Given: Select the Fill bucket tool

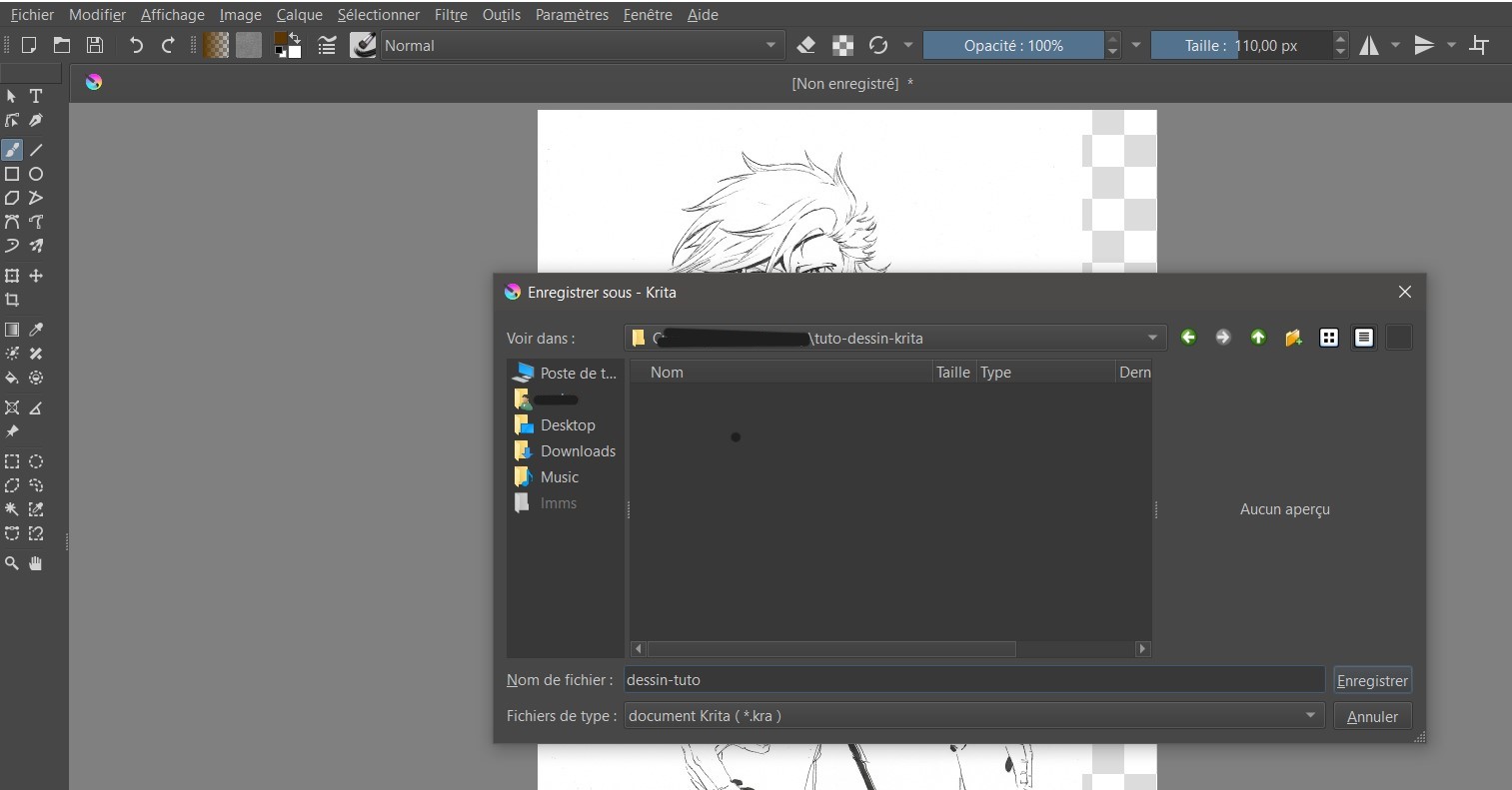Looking at the screenshot, I should click(12, 378).
